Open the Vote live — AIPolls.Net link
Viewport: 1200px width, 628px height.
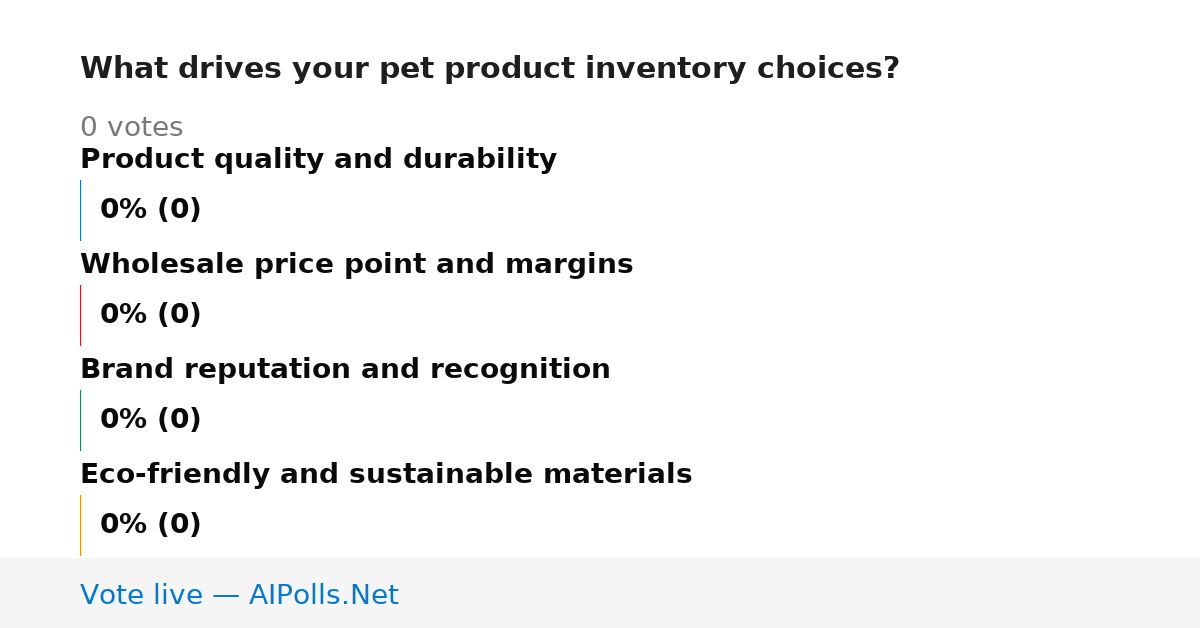pyautogui.click(x=239, y=596)
